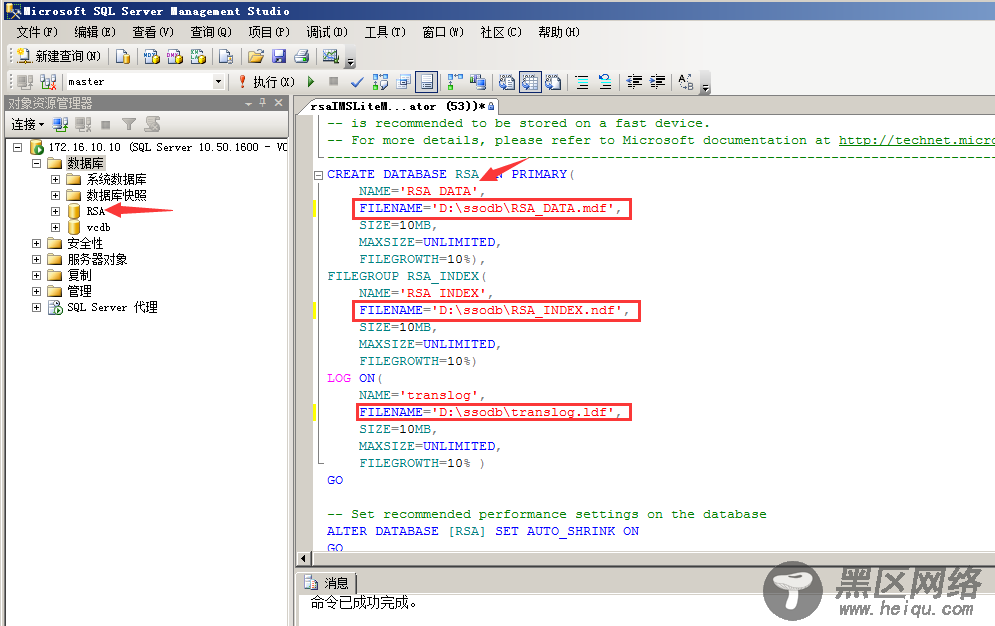
Task: Click the SQL Server Compact Query icon
Action: click(226, 56)
